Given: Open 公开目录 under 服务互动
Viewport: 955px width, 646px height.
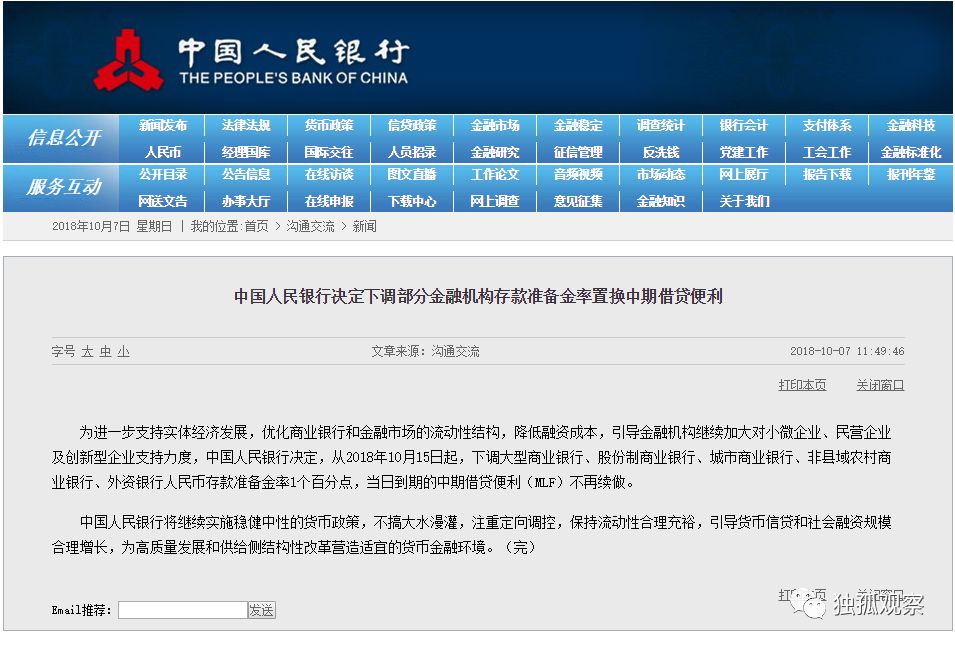Looking at the screenshot, I should click(x=163, y=175).
